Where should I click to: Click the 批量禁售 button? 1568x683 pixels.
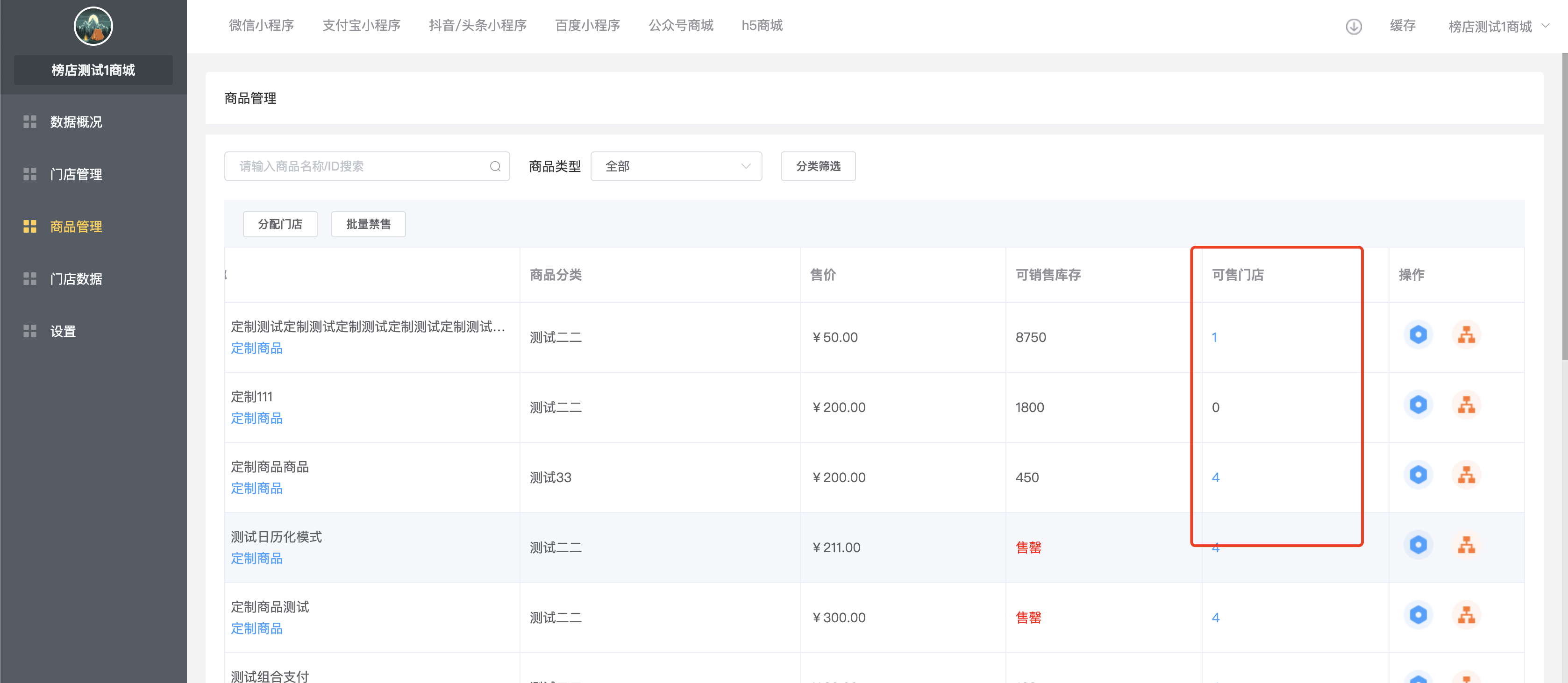pos(368,224)
